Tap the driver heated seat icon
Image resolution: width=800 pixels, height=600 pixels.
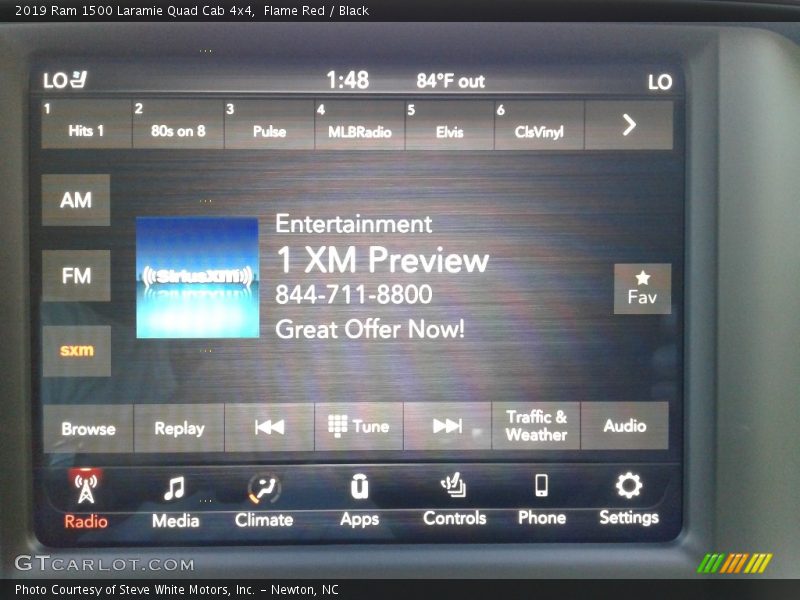78,81
